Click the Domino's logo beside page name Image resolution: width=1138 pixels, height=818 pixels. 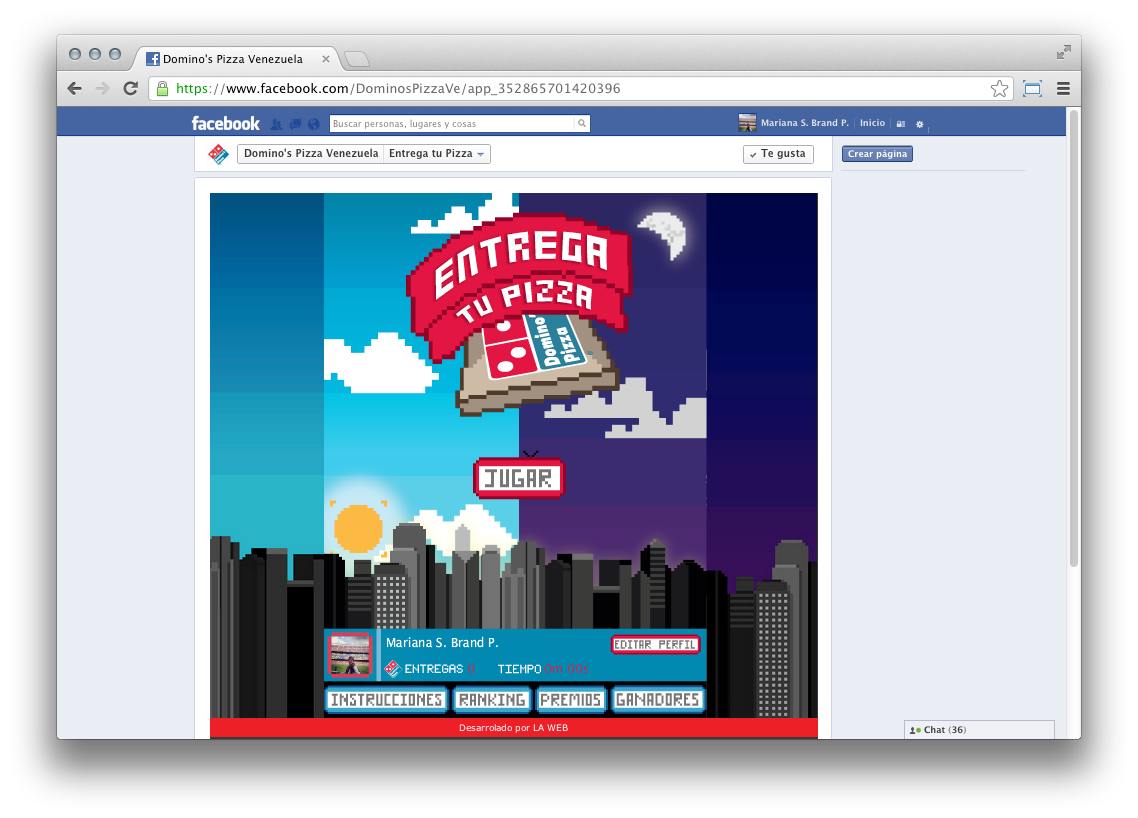[218, 154]
